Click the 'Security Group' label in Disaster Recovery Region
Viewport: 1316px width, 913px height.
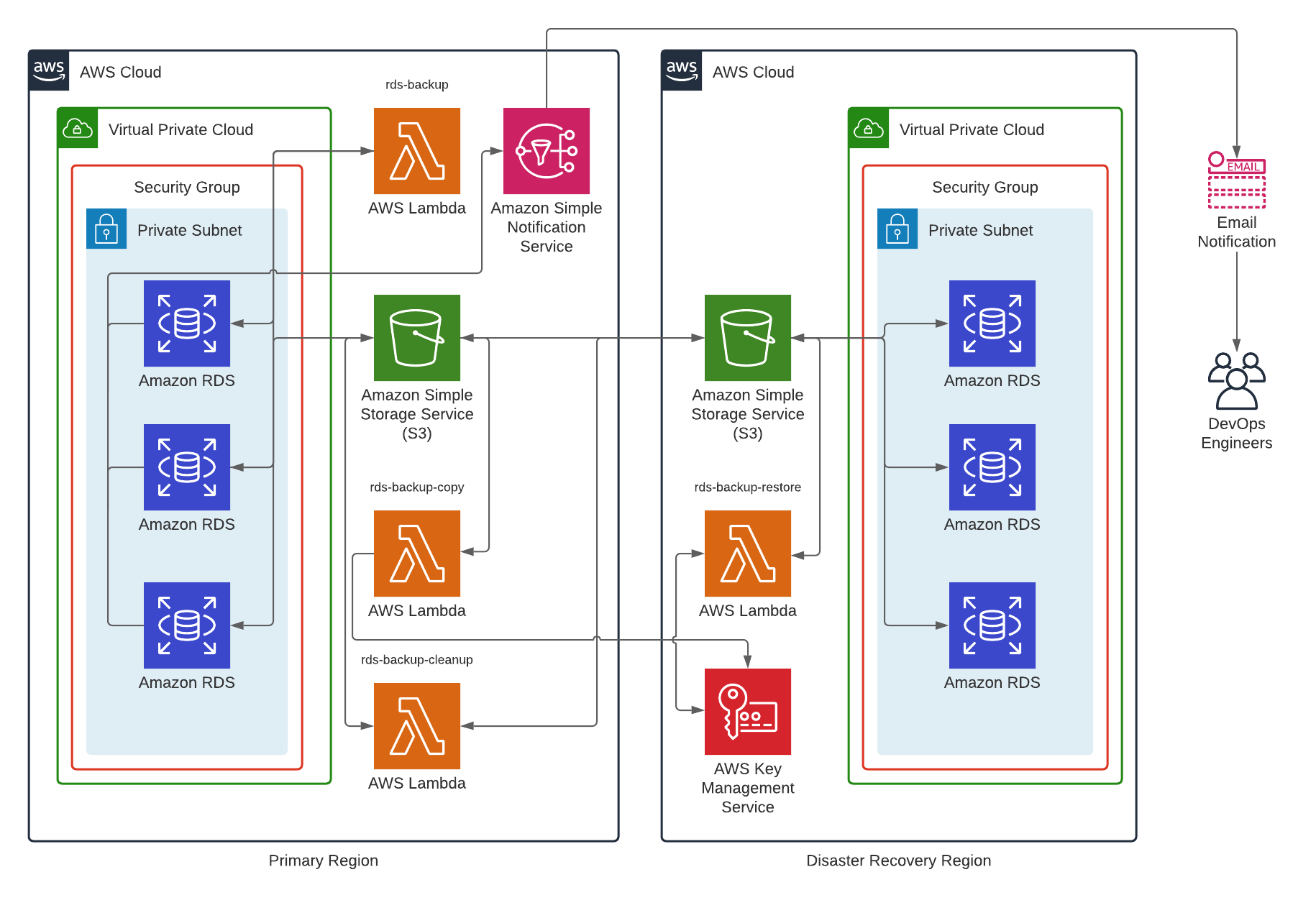click(985, 187)
